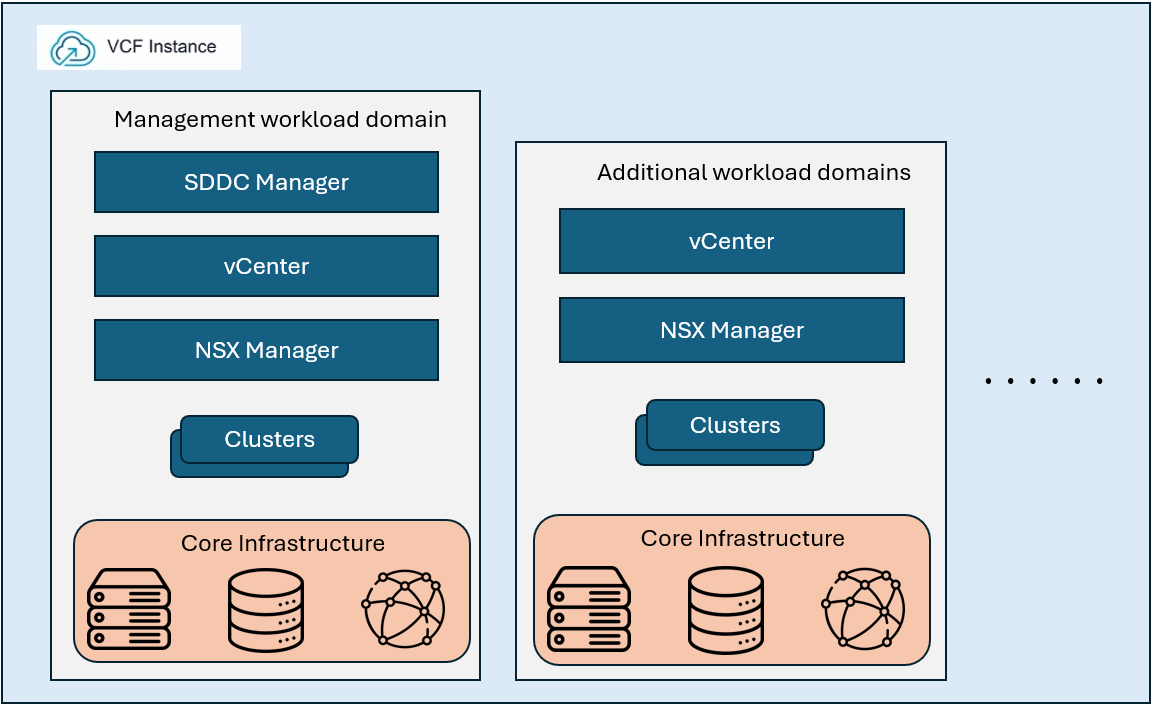Click the 'Additional workload domains' title
The height and width of the screenshot is (706, 1153).
point(754,172)
